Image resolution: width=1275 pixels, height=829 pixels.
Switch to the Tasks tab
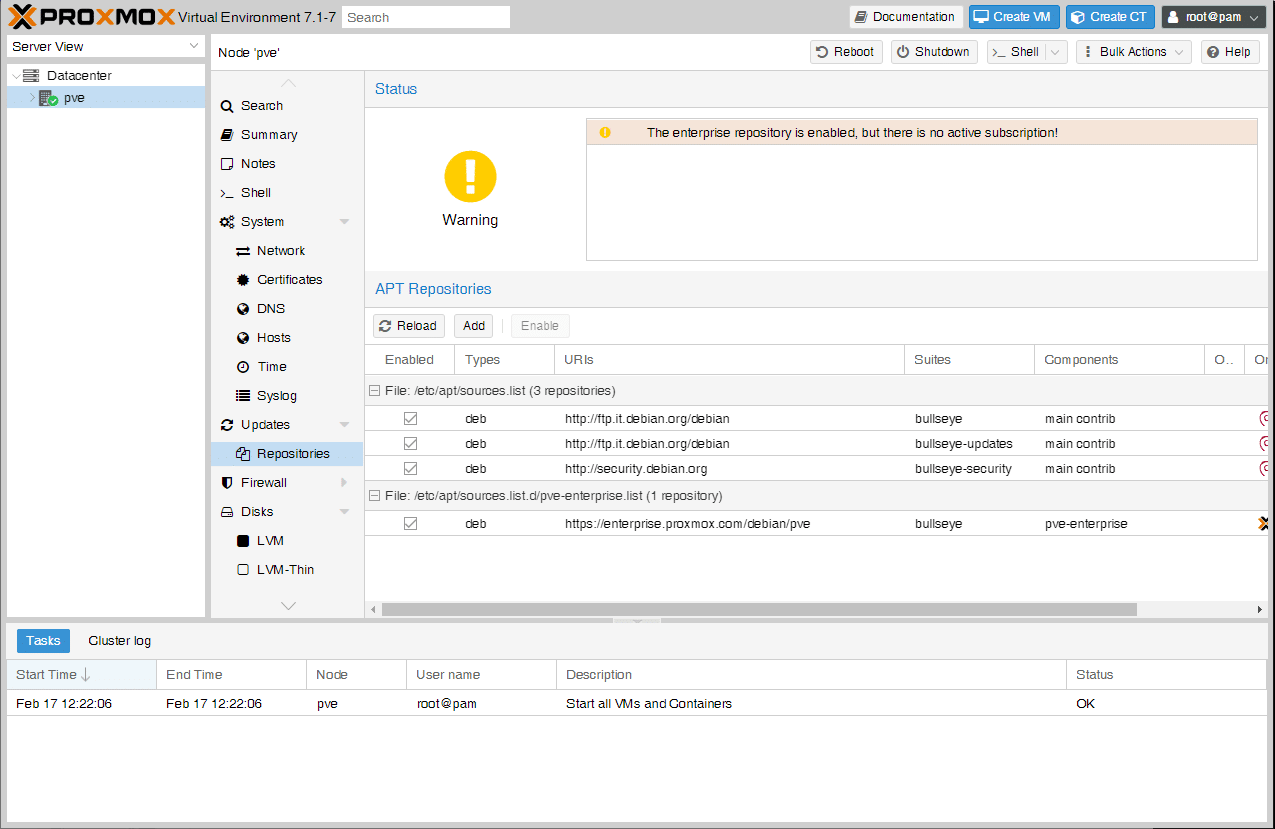point(43,641)
